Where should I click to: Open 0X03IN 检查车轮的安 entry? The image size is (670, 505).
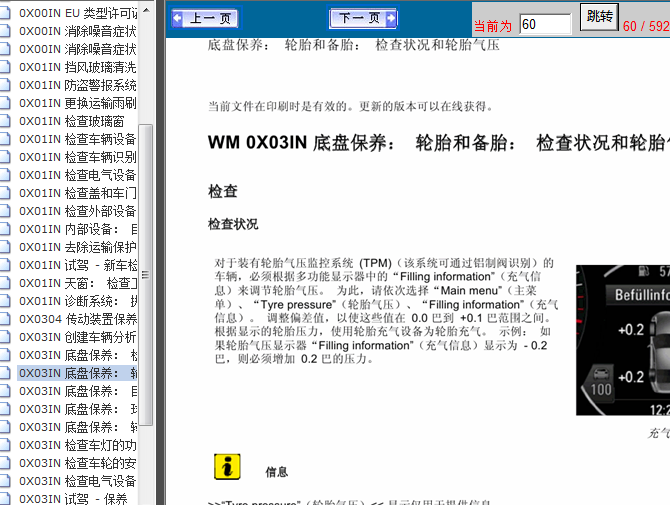78,463
